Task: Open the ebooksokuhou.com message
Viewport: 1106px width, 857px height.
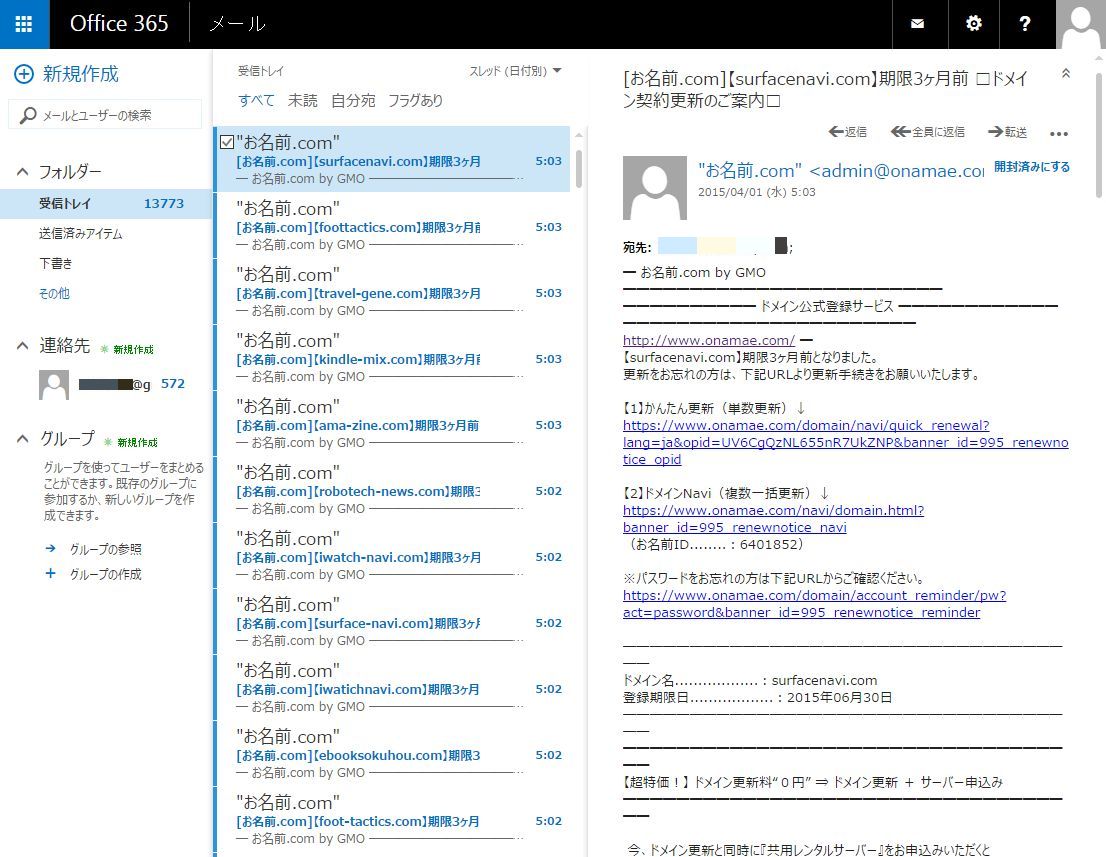Action: [x=392, y=753]
